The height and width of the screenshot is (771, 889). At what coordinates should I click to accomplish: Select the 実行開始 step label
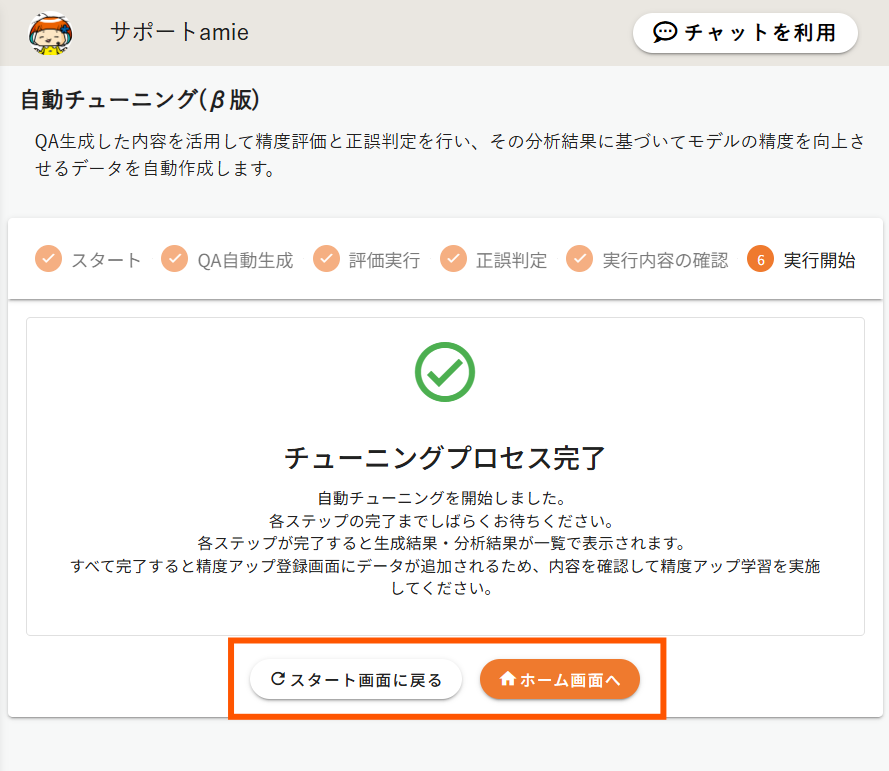pos(819,261)
